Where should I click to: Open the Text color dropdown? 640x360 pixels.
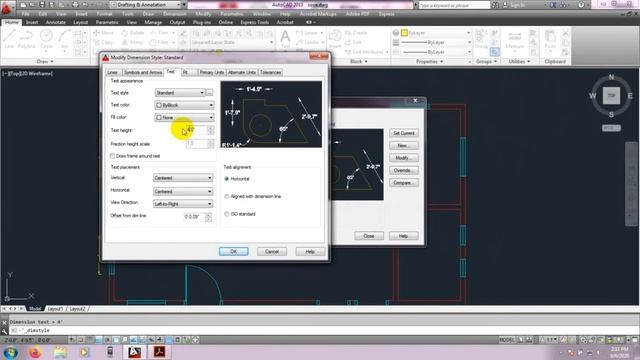[x=184, y=105]
